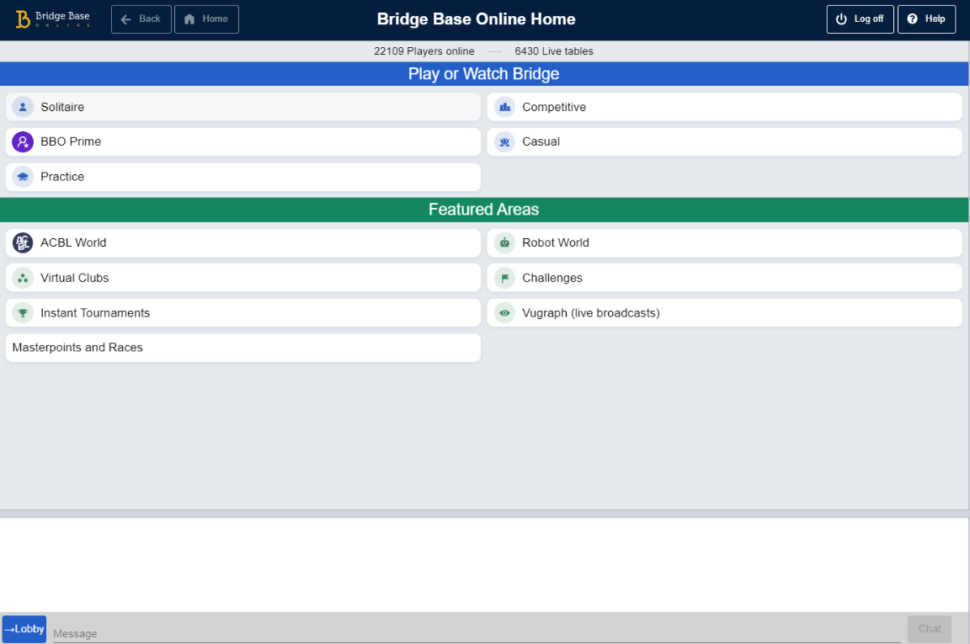Click the Instant Tournaments trophy icon
The image size is (970, 644).
click(22, 313)
